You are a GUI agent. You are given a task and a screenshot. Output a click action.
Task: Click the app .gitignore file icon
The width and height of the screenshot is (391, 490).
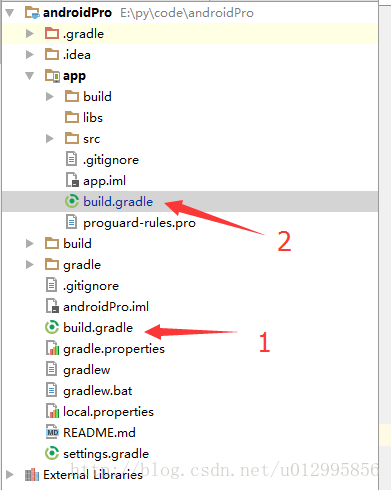[x=71, y=159]
